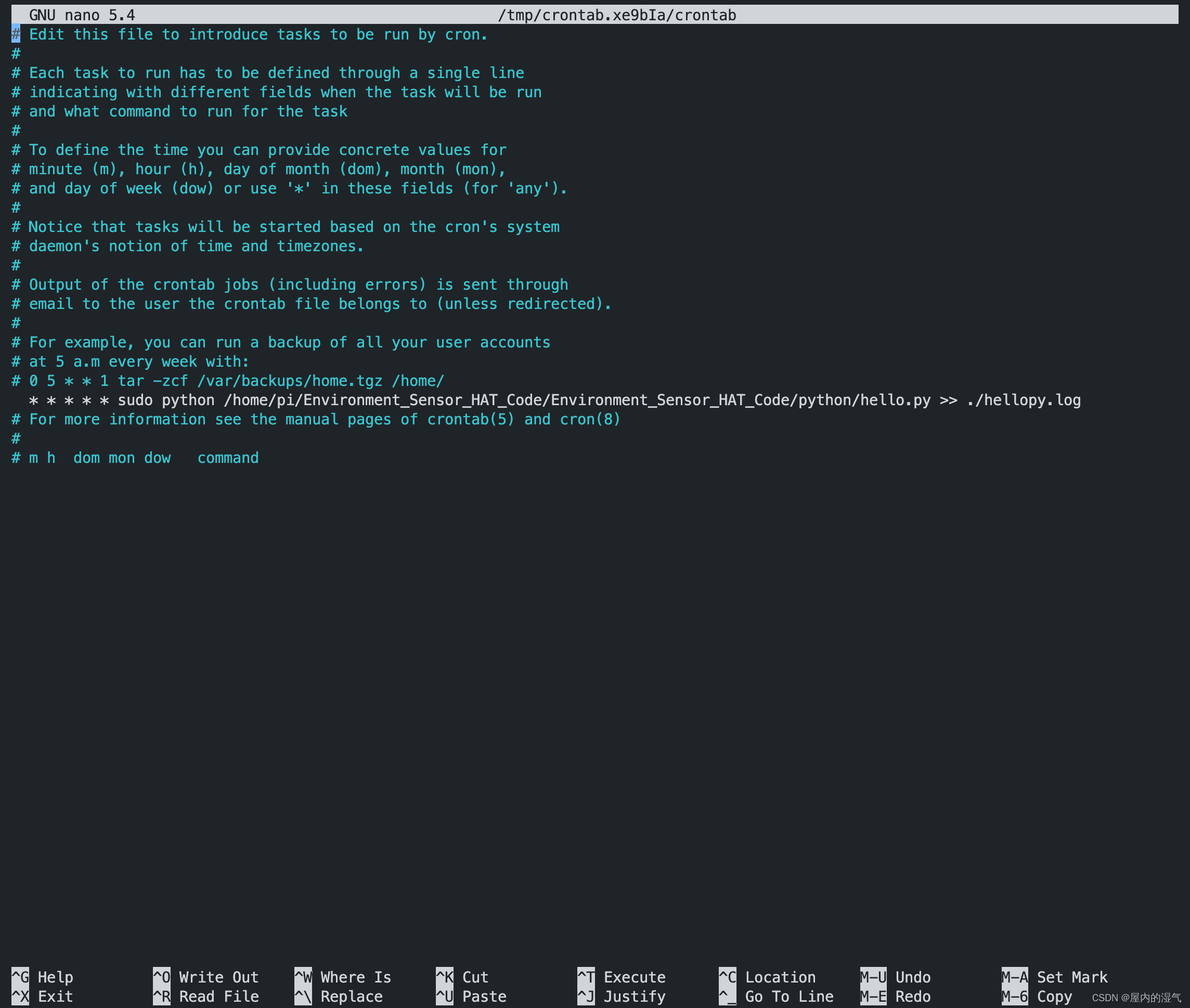Choose the ^W Where Is shortcut
This screenshot has height=1008, width=1190.
click(x=343, y=977)
